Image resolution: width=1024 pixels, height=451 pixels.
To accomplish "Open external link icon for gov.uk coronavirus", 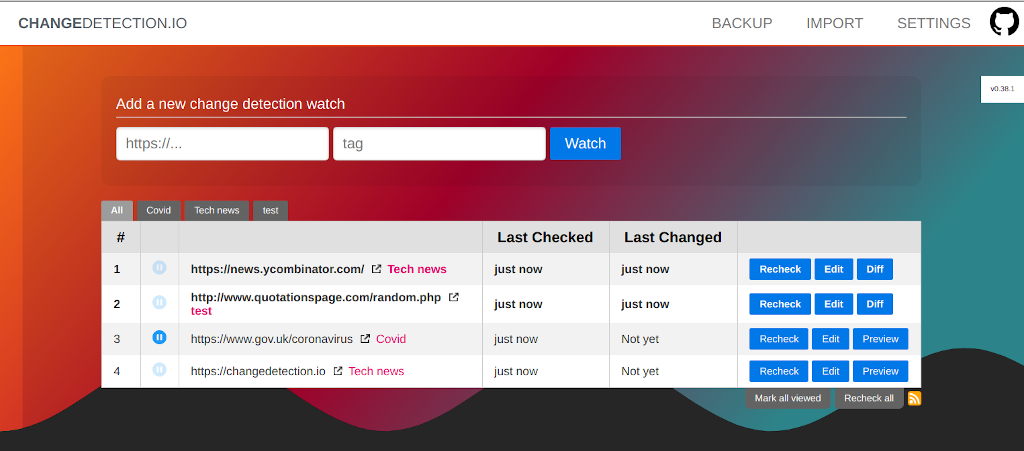I will (365, 339).
